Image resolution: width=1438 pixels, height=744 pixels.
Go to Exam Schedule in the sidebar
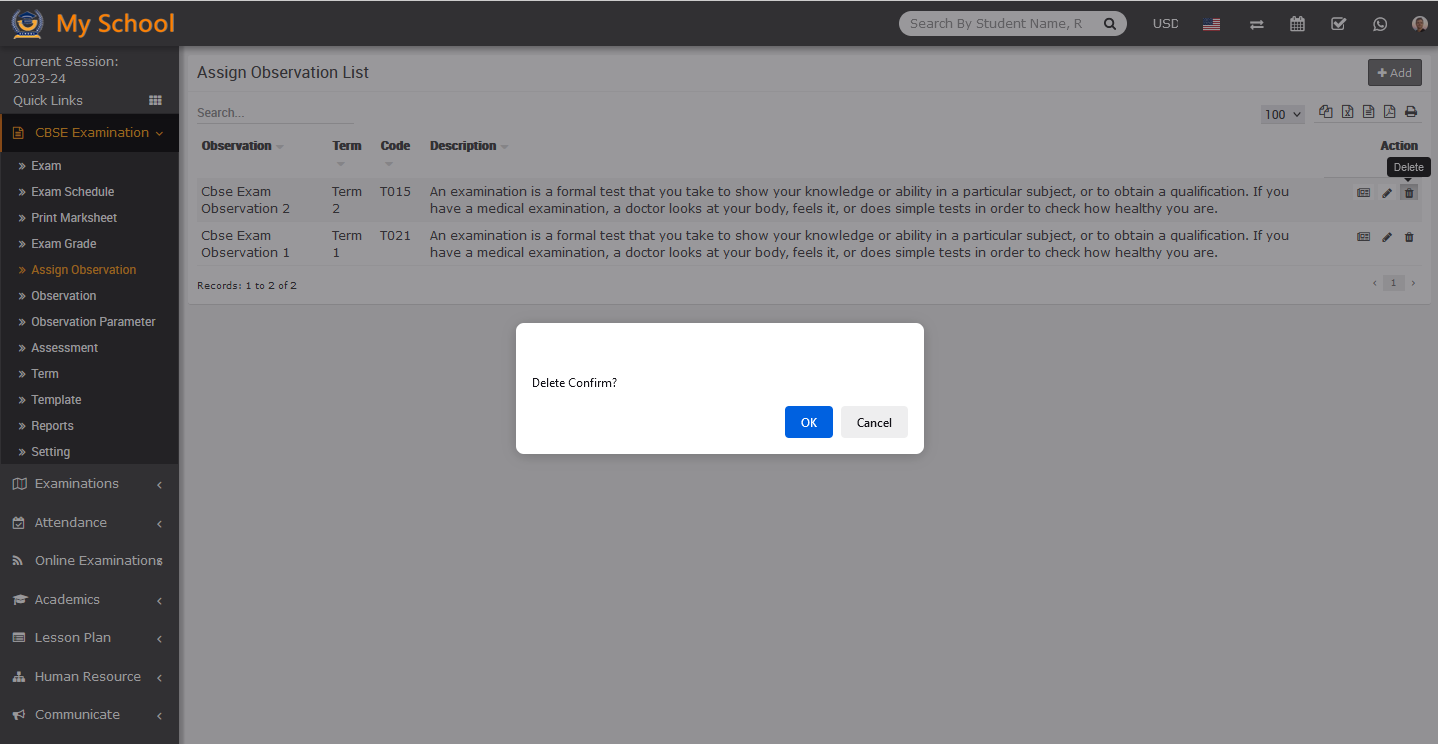[72, 192]
